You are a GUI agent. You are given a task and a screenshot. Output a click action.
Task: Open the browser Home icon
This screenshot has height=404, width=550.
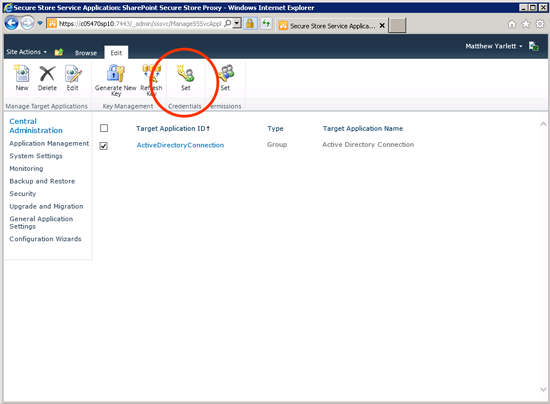pos(512,24)
